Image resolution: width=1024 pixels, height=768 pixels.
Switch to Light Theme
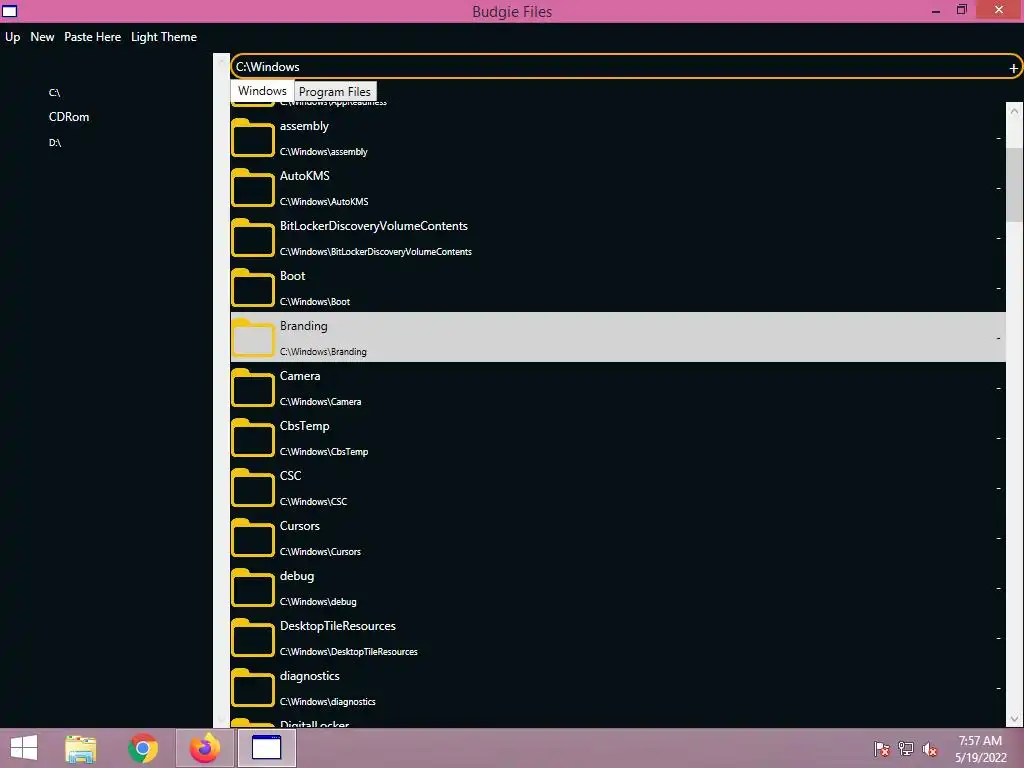(x=164, y=37)
